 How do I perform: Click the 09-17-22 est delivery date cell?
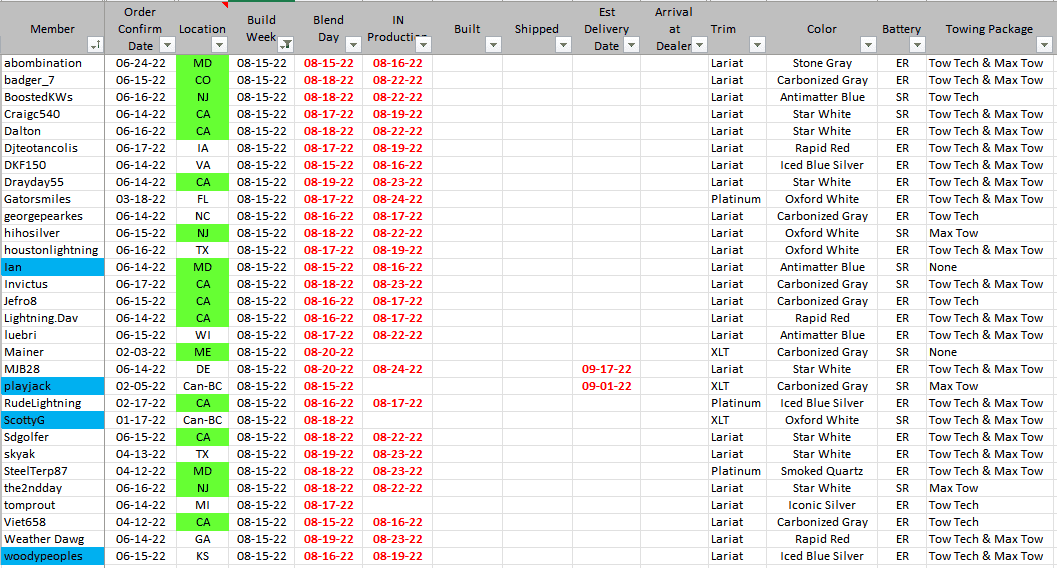pyautogui.click(x=606, y=369)
